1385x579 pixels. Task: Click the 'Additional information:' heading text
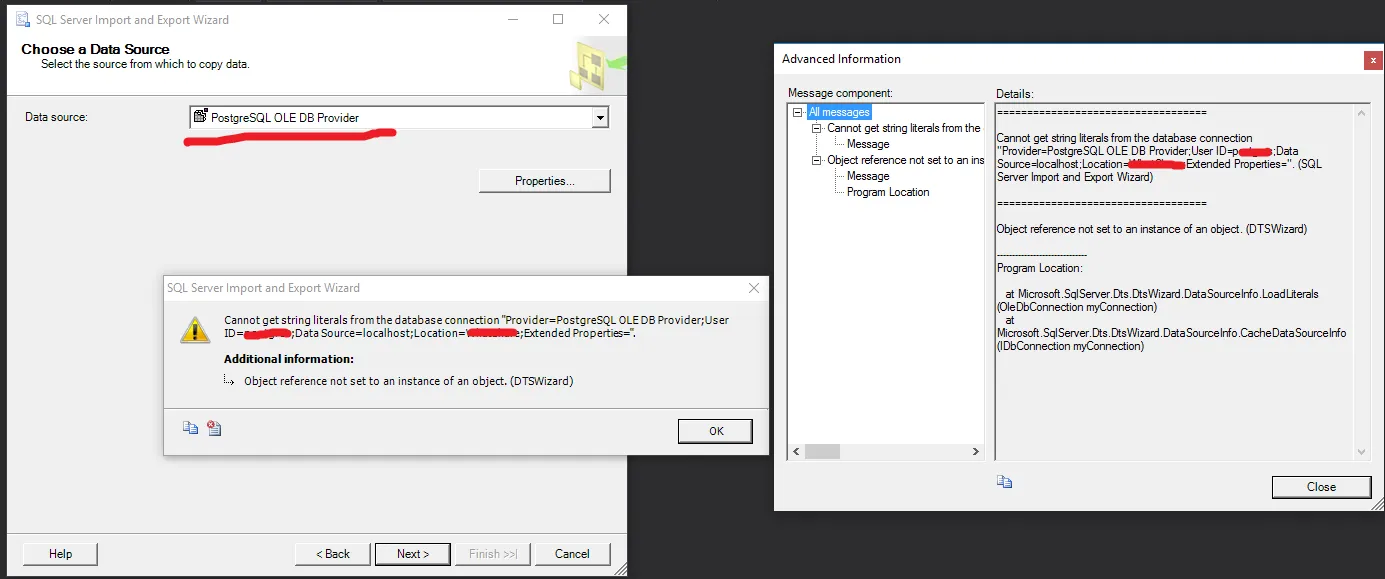point(289,359)
